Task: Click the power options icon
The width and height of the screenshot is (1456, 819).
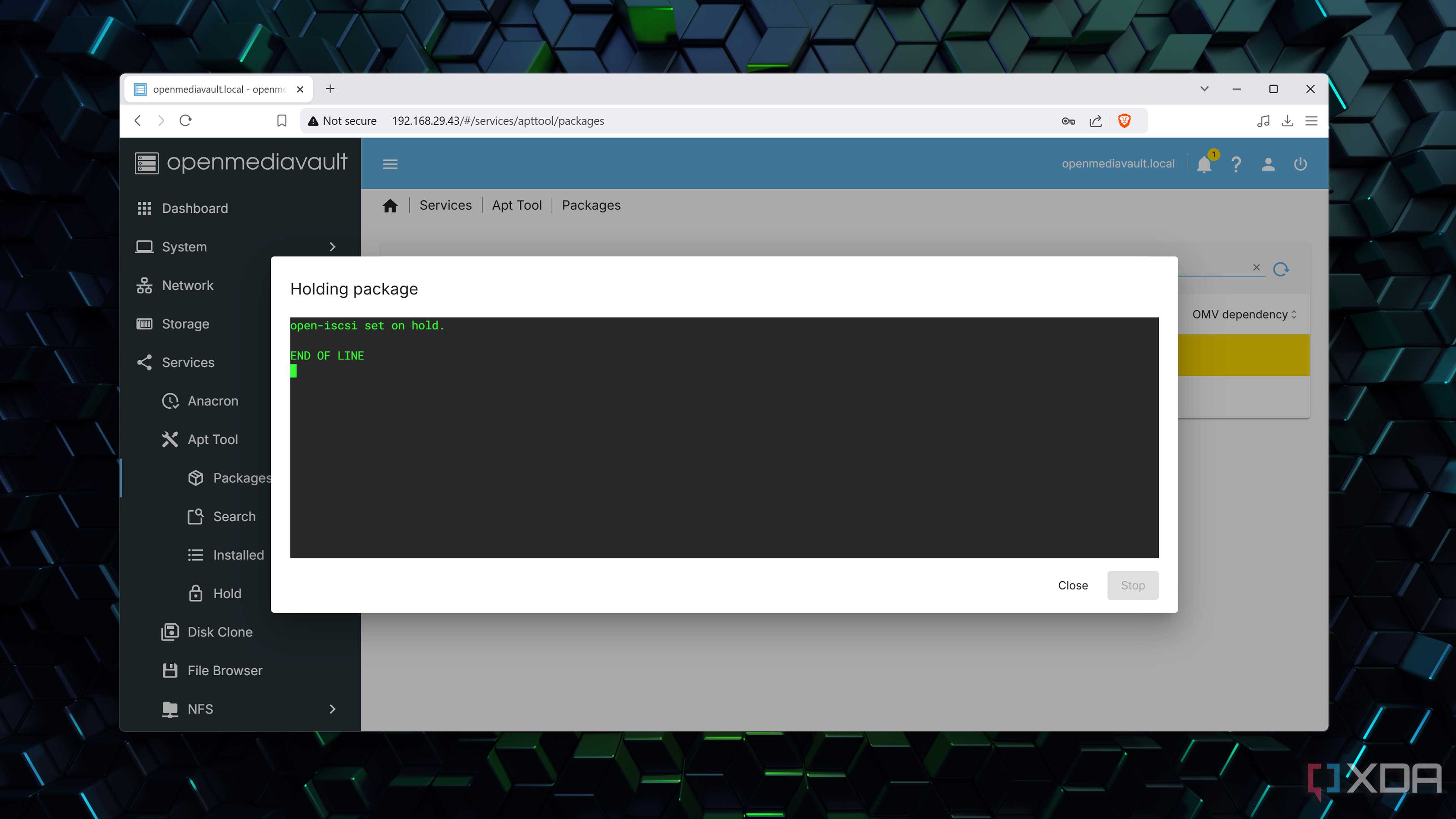Action: point(1301,164)
